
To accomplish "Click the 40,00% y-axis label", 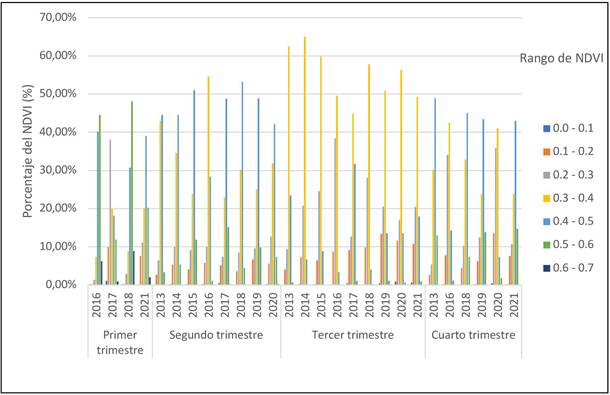I will [58, 132].
